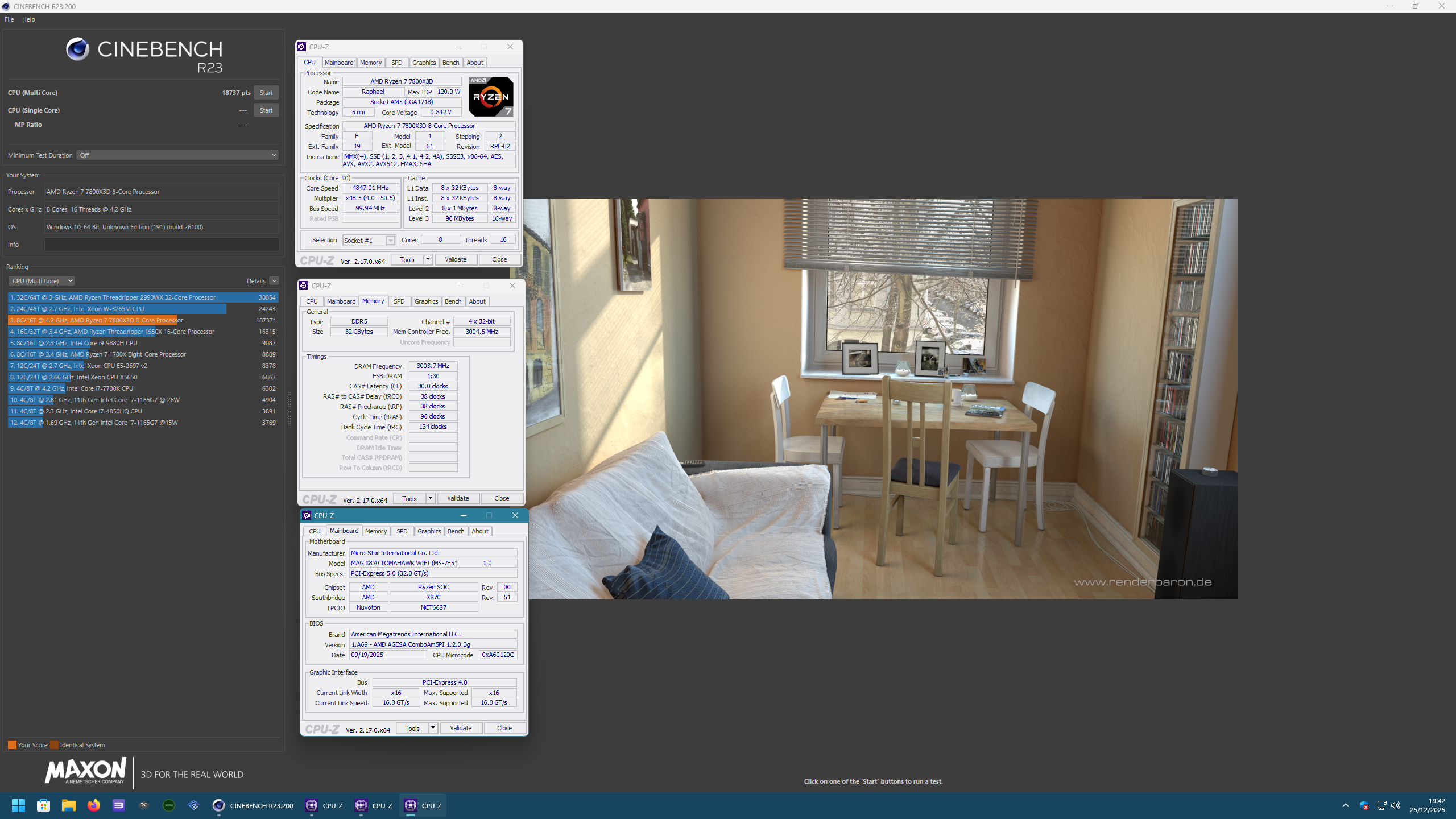Click the Info input field

pyautogui.click(x=162, y=245)
